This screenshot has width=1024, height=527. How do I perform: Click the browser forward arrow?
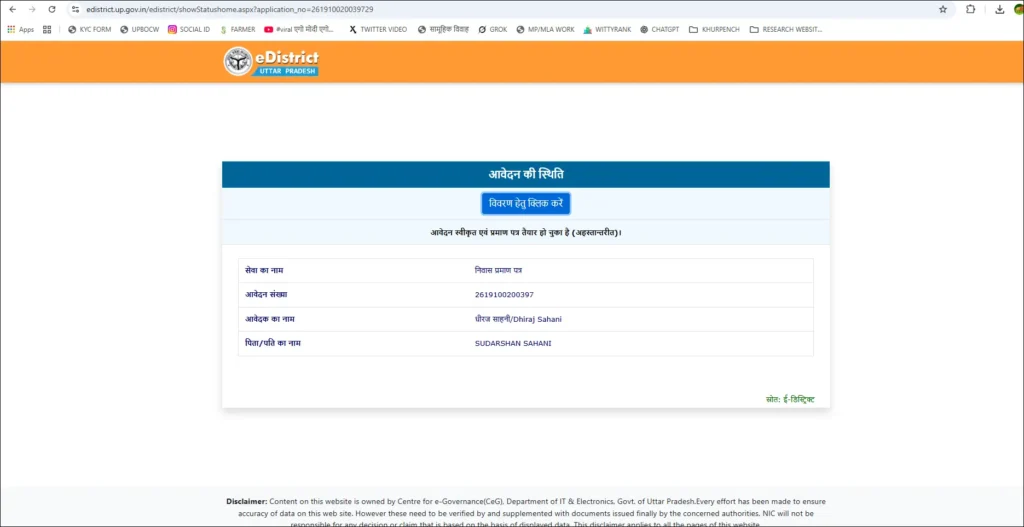pos(32,10)
